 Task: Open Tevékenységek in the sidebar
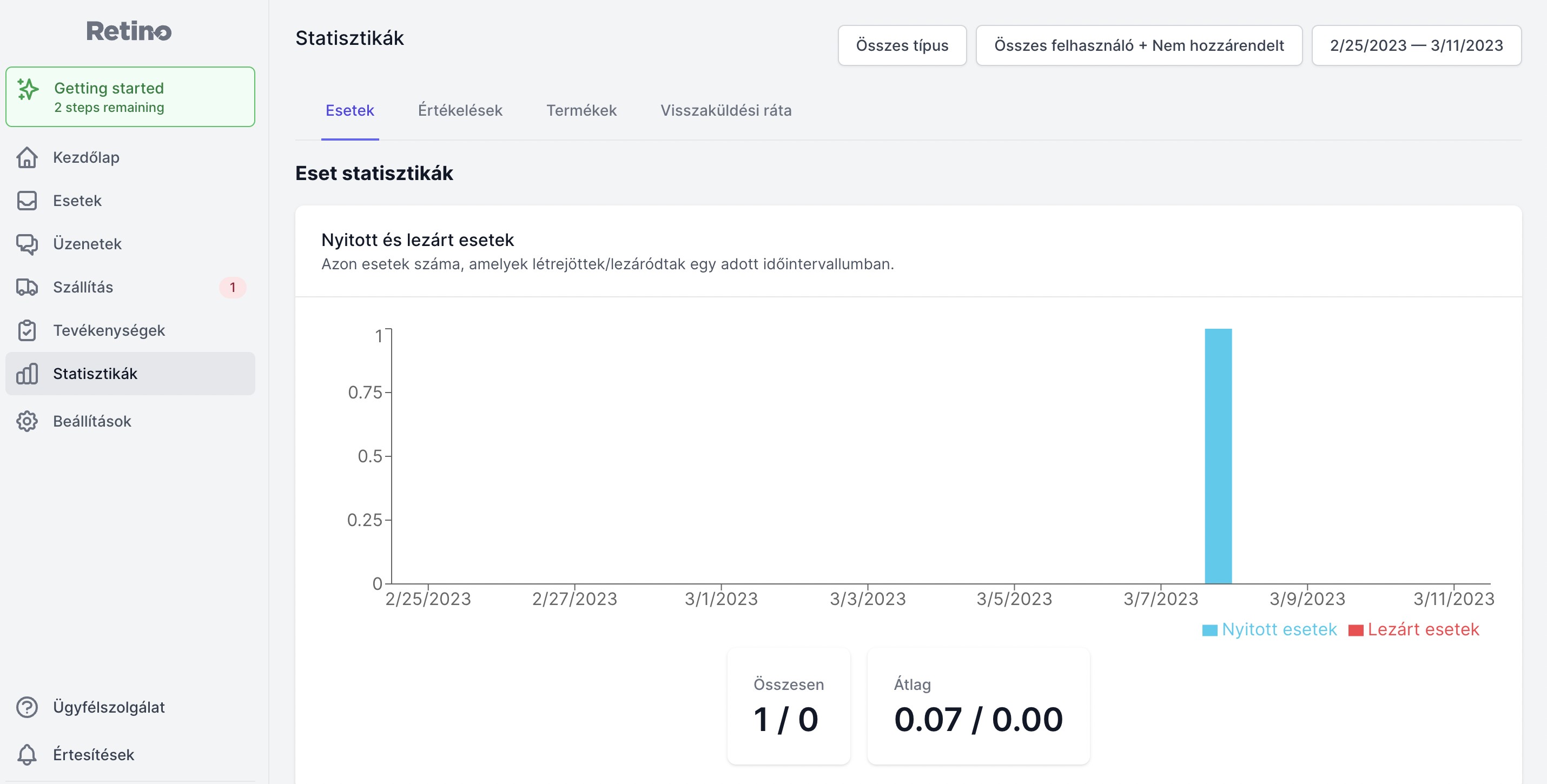pyautogui.click(x=130, y=330)
